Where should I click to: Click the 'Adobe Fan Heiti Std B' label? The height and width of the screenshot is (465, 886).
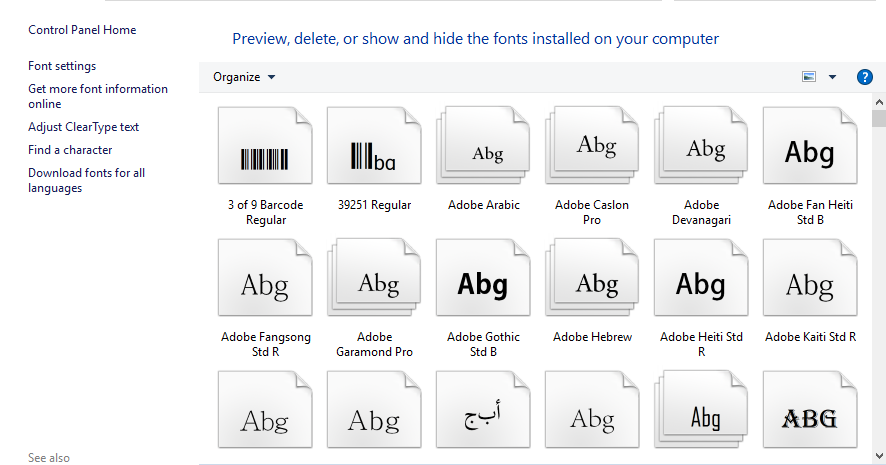(x=810, y=212)
